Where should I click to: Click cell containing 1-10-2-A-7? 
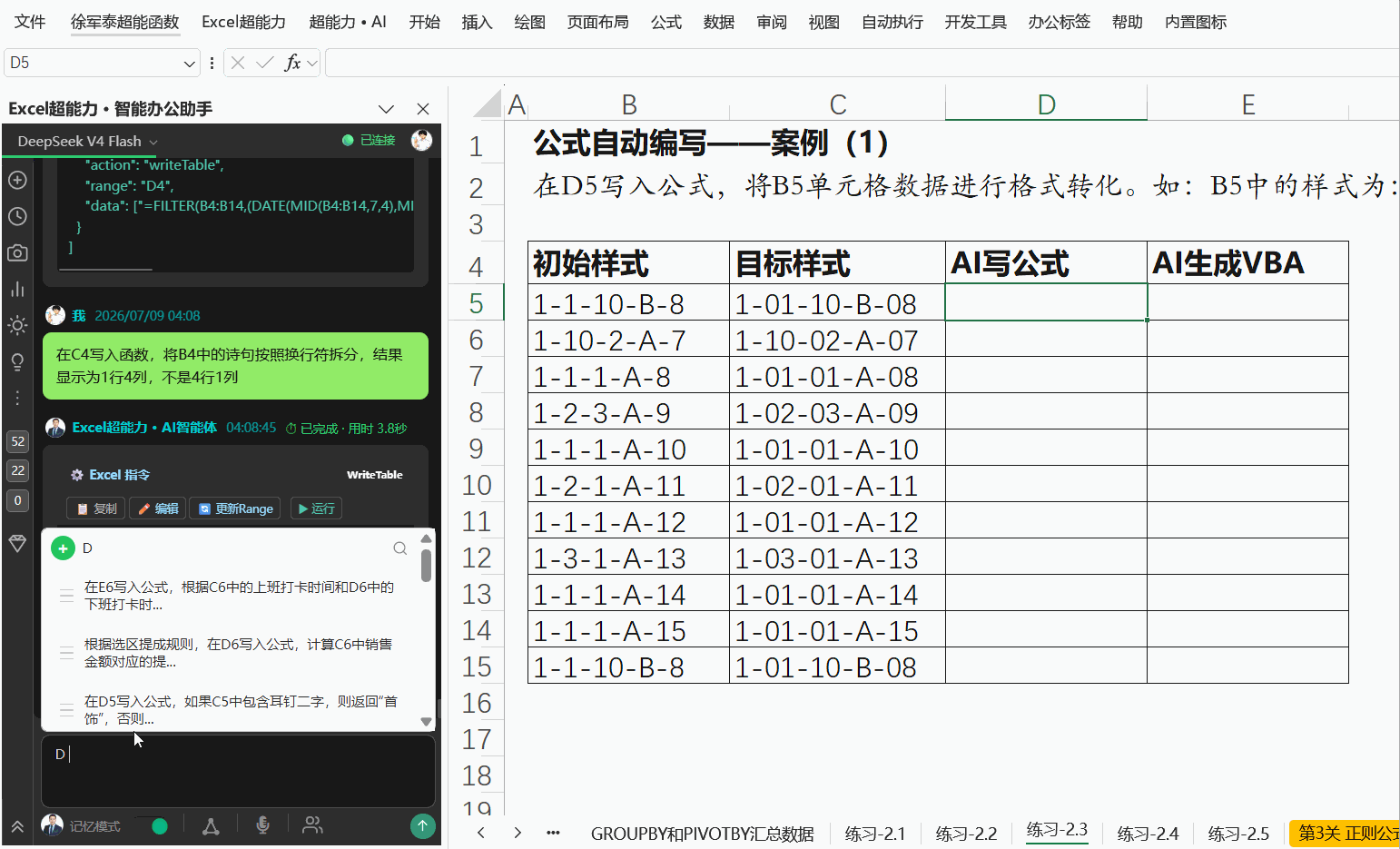pos(628,340)
